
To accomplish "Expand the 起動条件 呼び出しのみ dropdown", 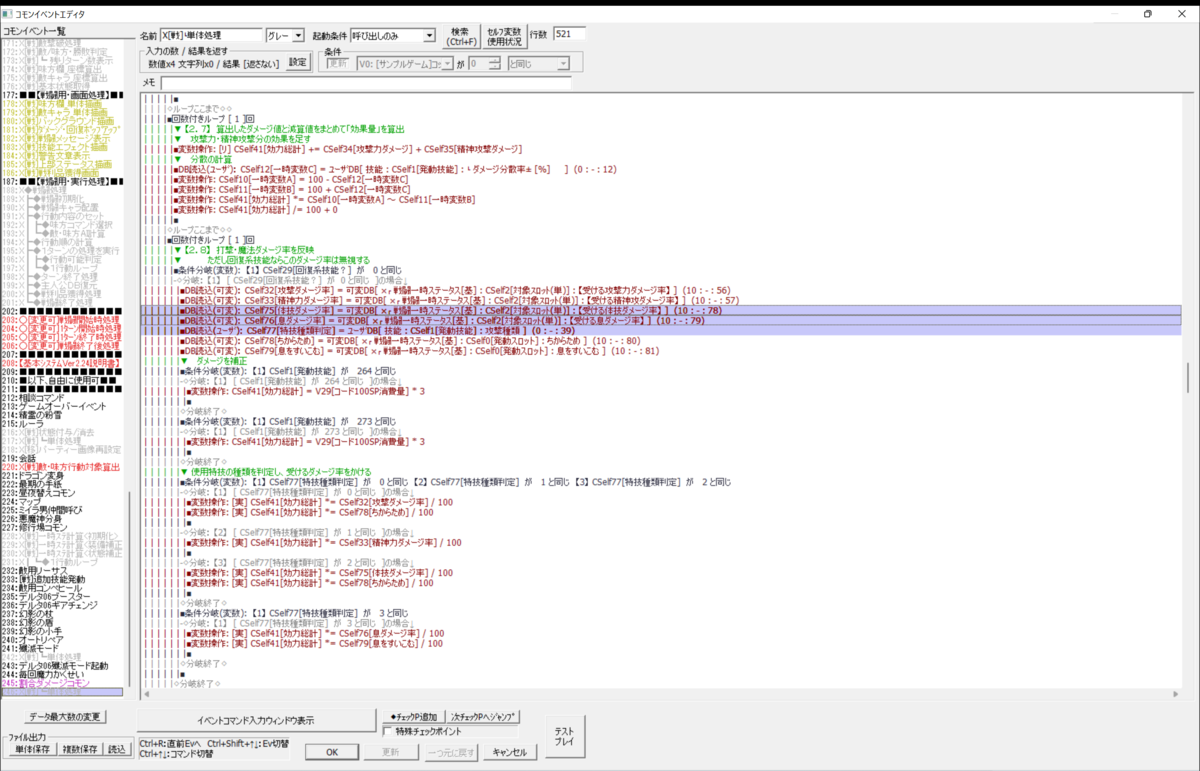I will point(393,35).
